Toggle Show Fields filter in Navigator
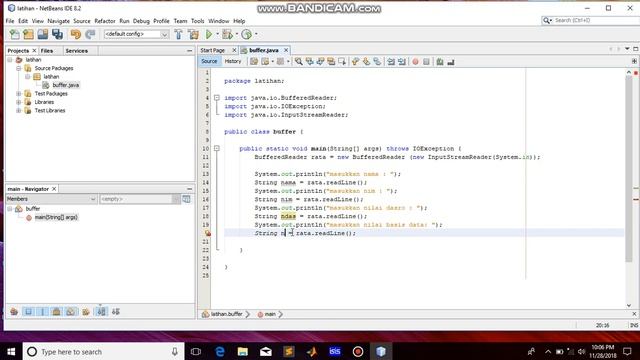This screenshot has height=360, width=640. point(28,312)
